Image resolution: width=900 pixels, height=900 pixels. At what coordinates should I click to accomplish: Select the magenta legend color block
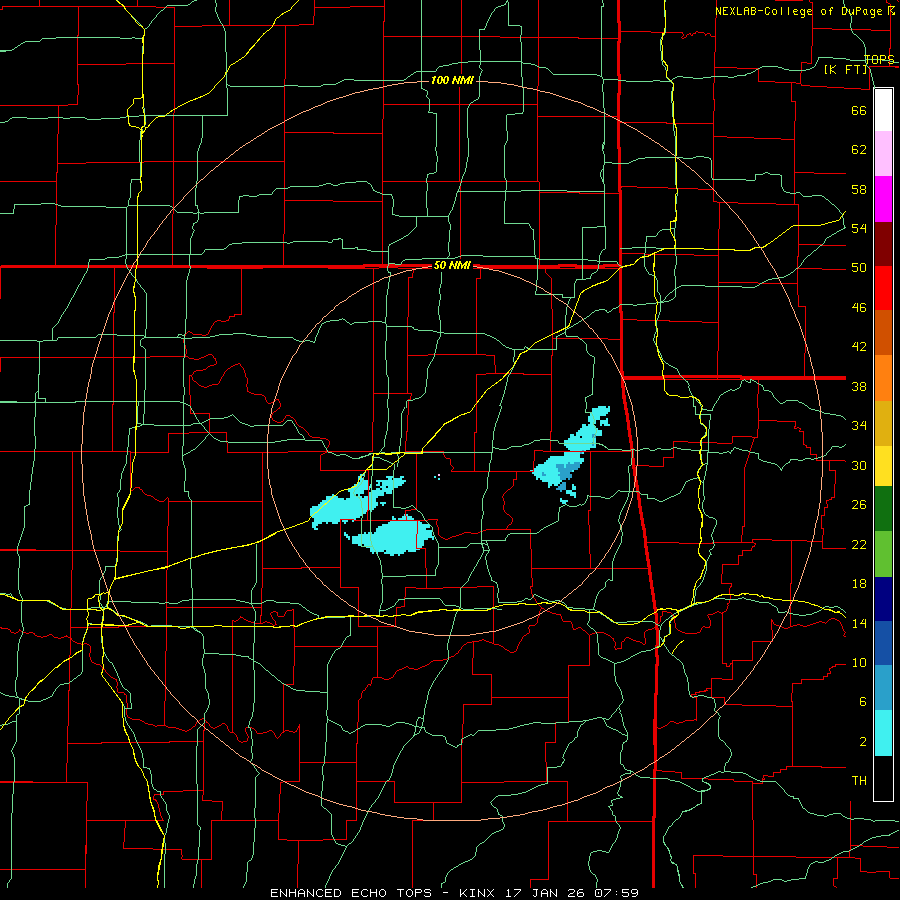pyautogui.click(x=883, y=199)
